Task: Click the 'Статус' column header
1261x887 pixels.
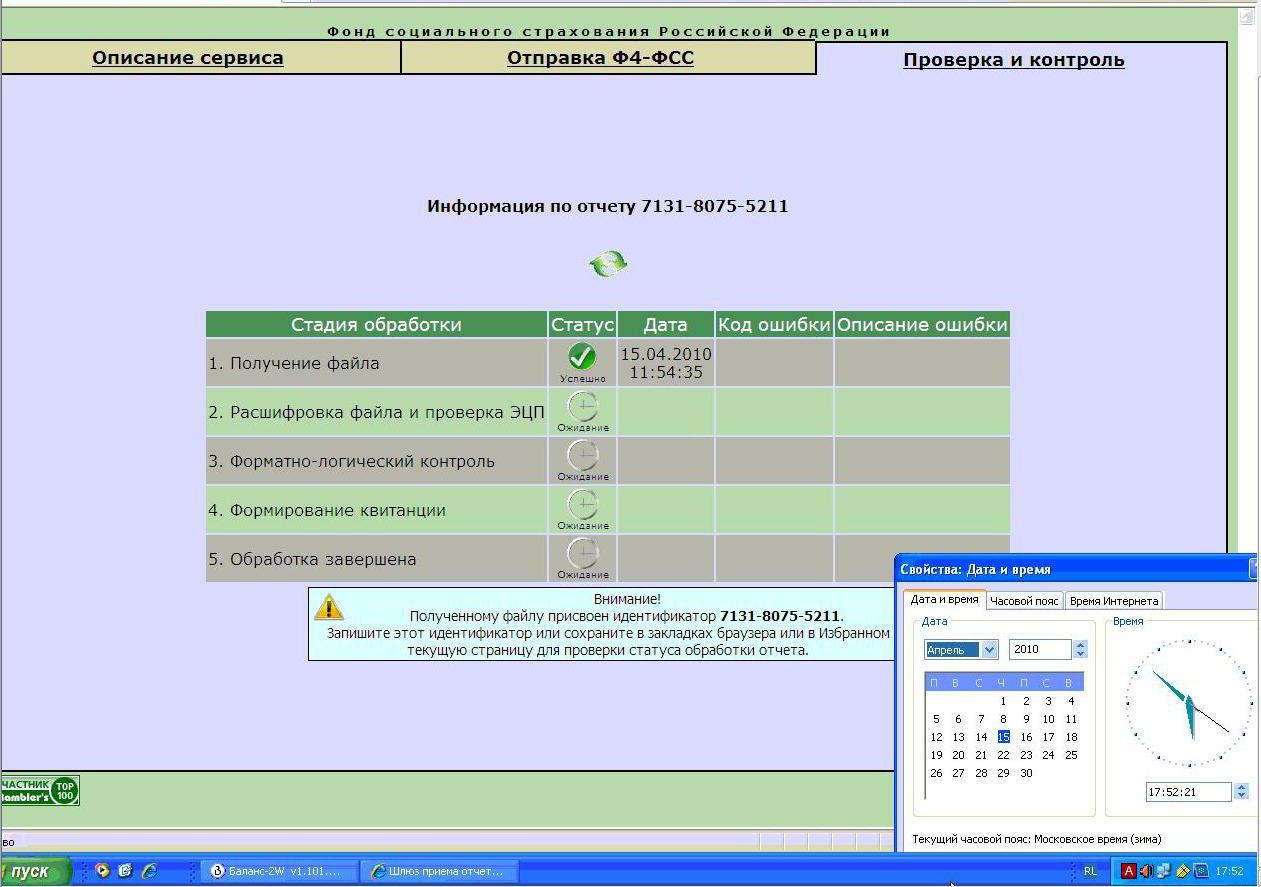Action: (x=582, y=324)
